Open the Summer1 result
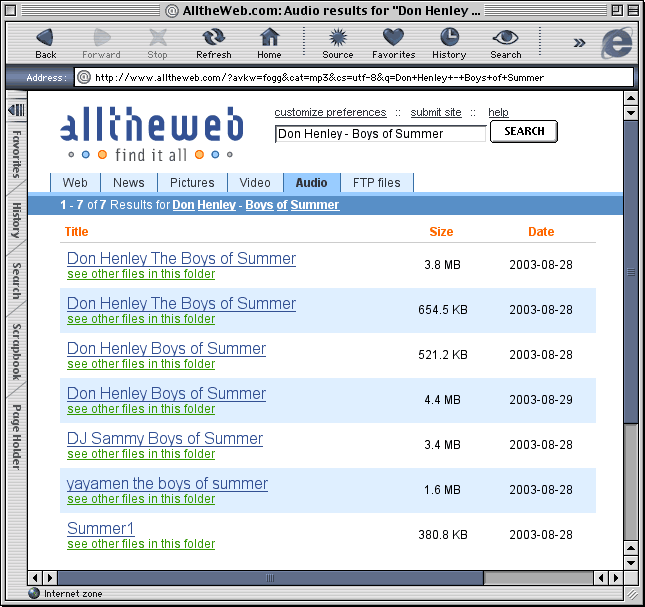The width and height of the screenshot is (645, 607). (x=100, y=528)
